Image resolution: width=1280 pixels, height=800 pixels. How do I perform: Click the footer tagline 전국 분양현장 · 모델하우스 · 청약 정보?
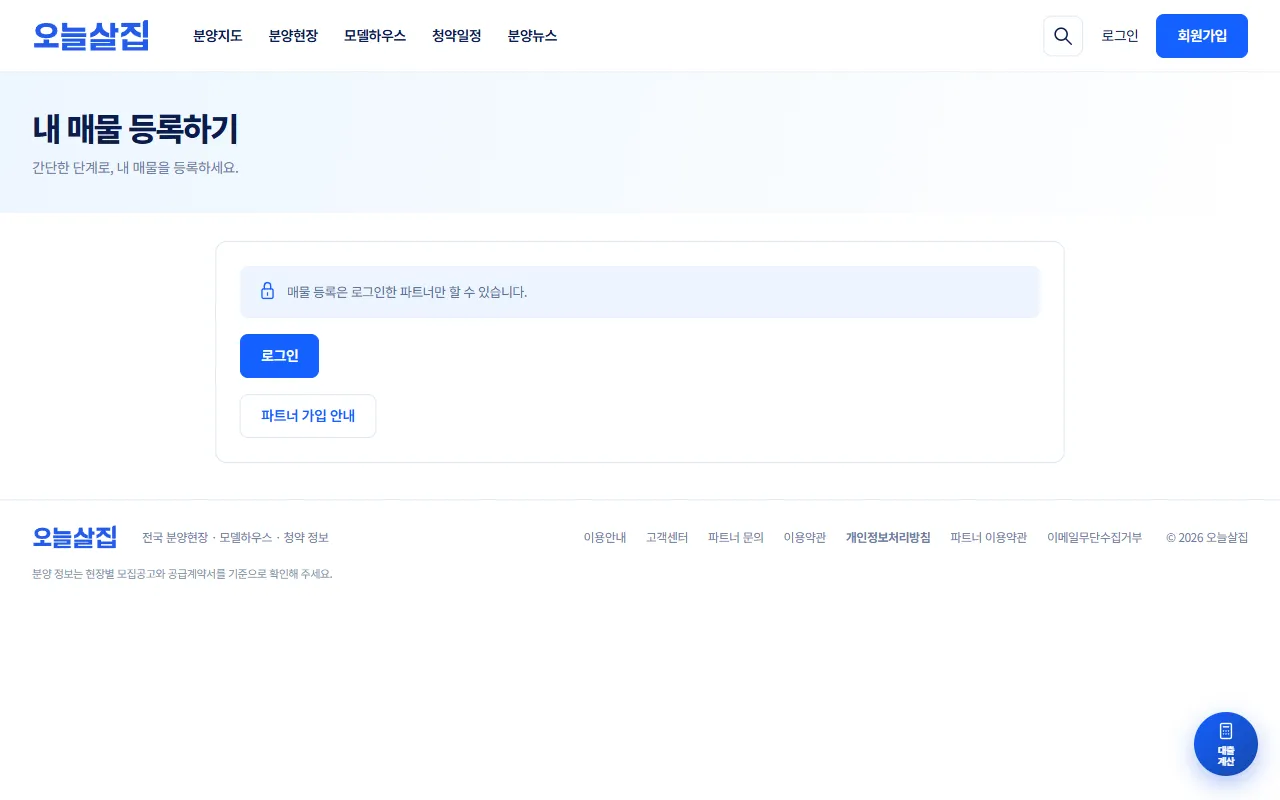[x=235, y=538]
